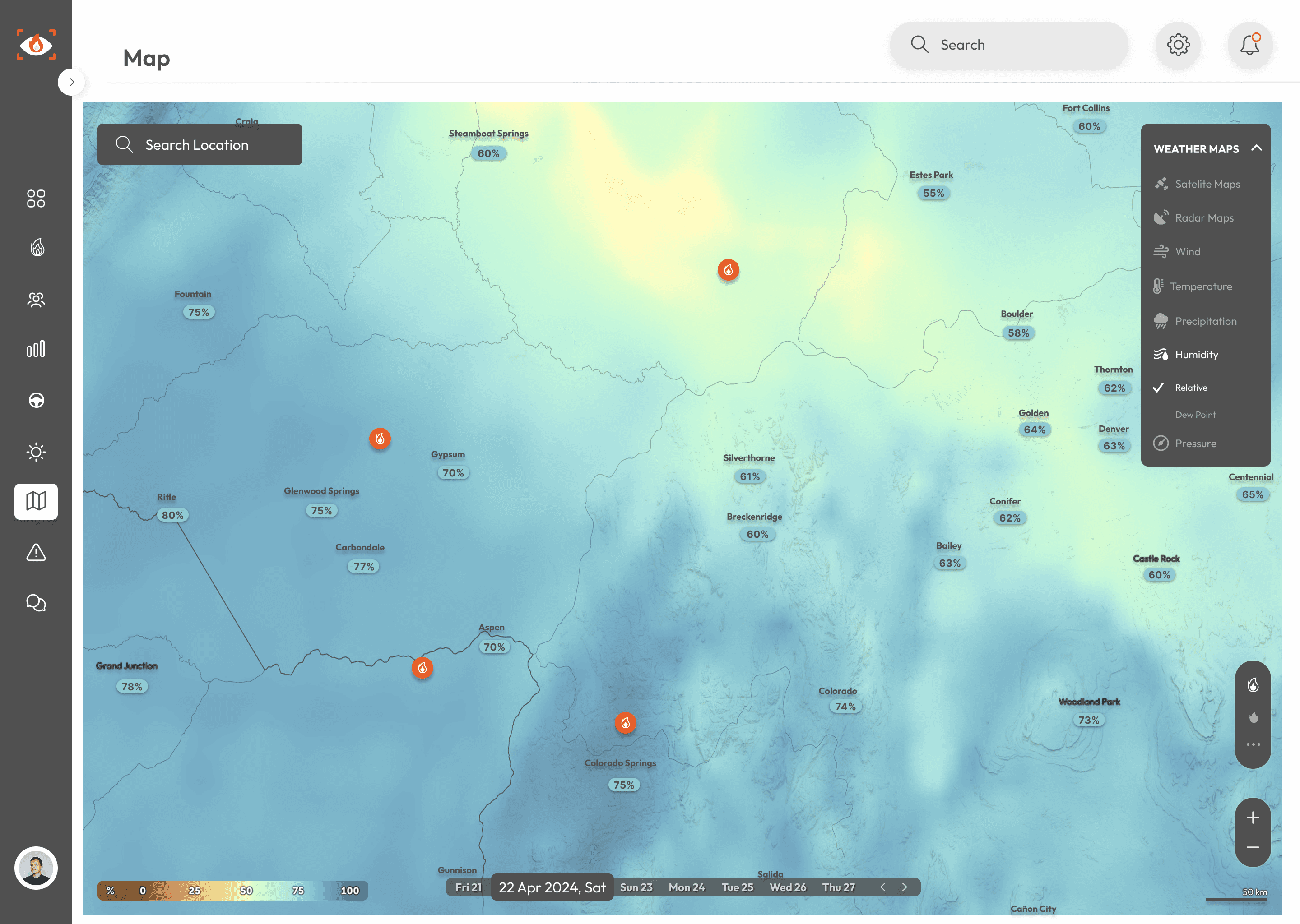Open the user profile avatar
The height and width of the screenshot is (924, 1300).
point(36,868)
